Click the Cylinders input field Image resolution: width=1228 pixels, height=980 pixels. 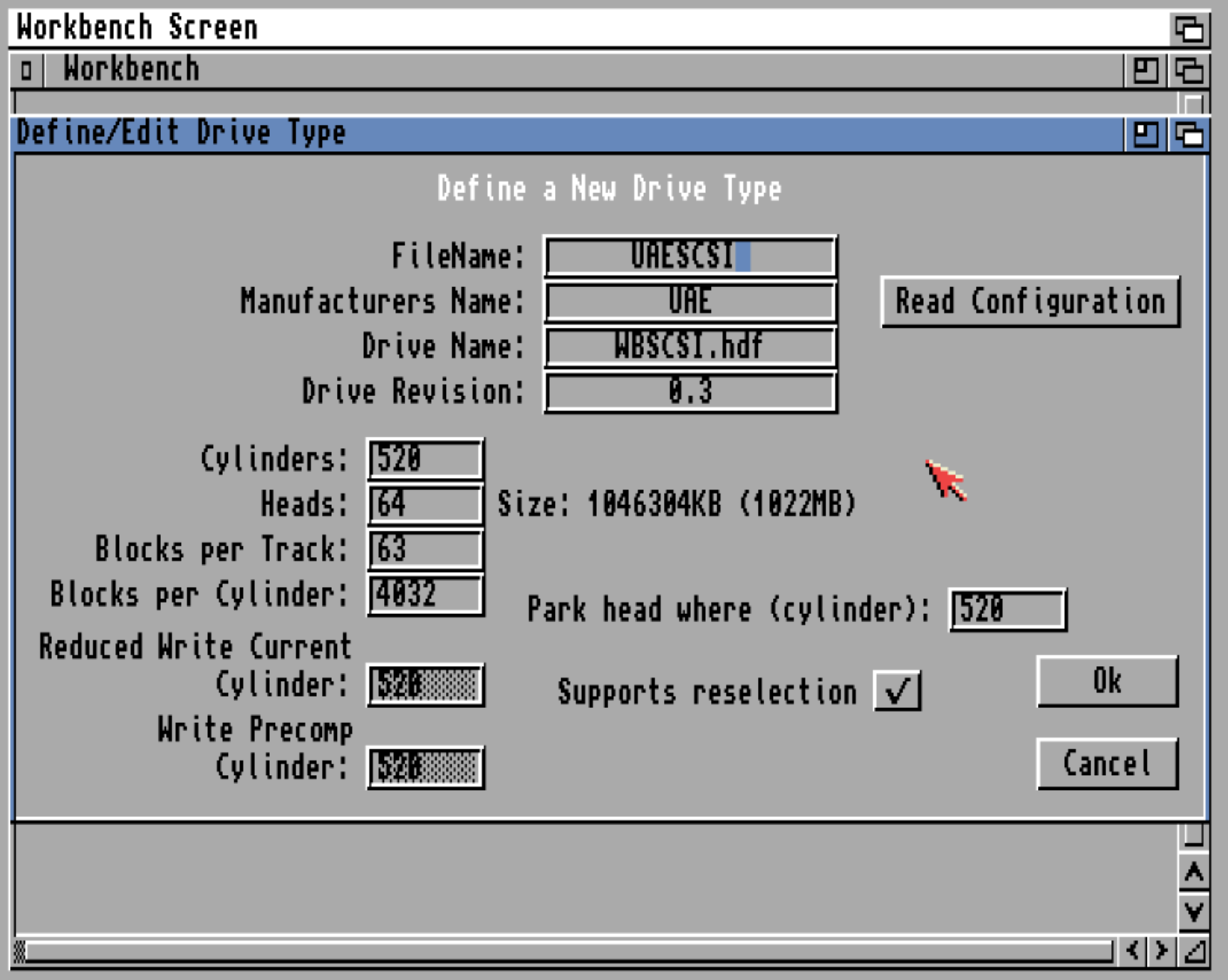tap(426, 458)
